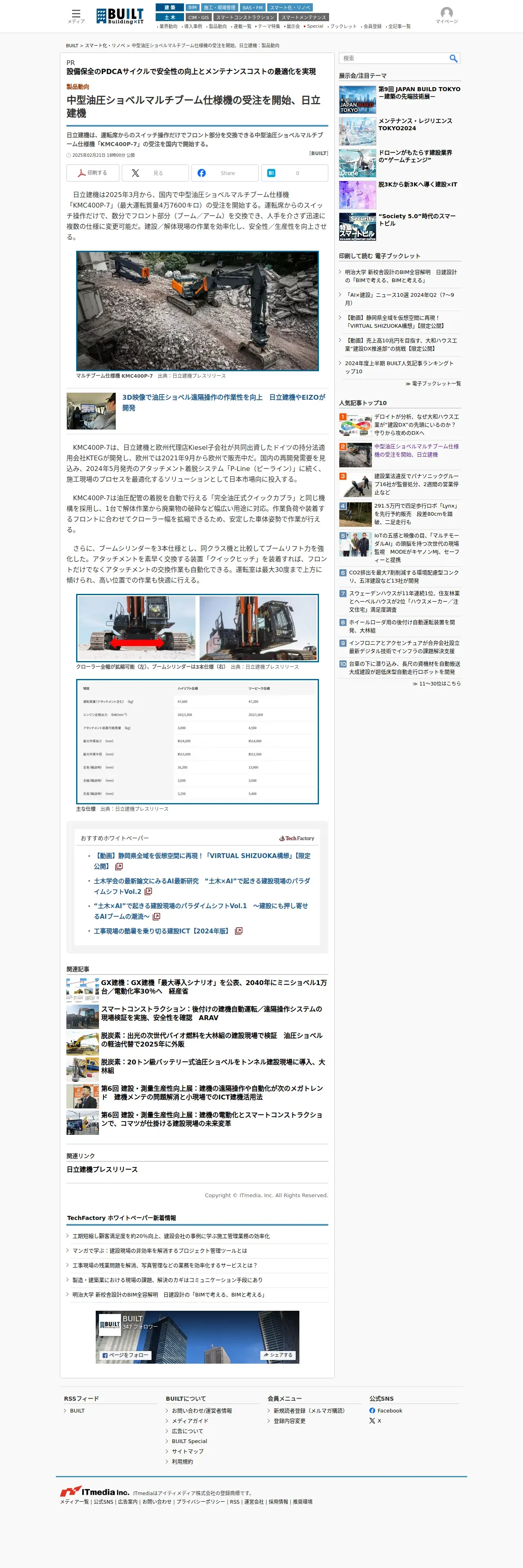Open the spec table image 主な仕様
523x1568 pixels.
[197, 741]
